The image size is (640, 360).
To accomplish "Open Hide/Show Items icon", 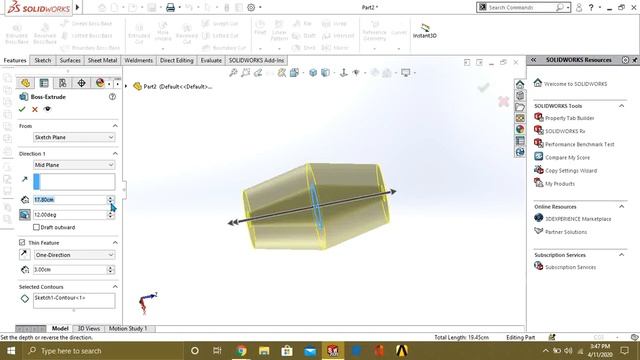I will coord(356,73).
